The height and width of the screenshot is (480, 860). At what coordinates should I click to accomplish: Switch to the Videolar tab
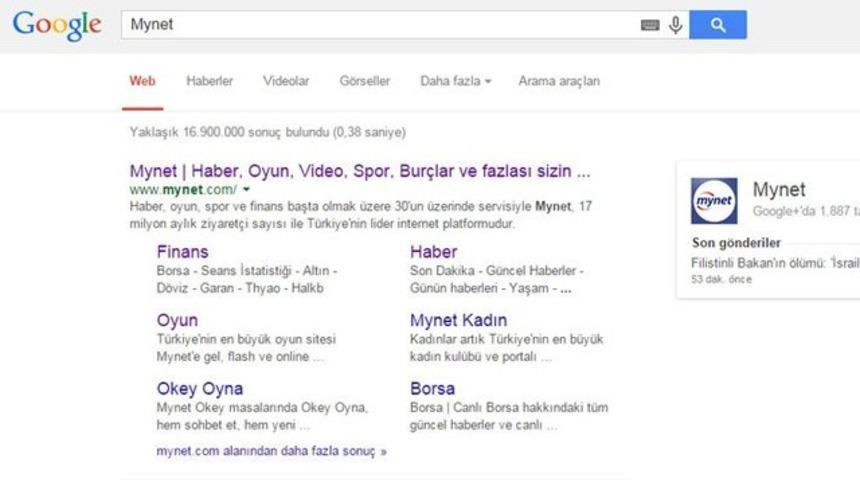point(286,81)
